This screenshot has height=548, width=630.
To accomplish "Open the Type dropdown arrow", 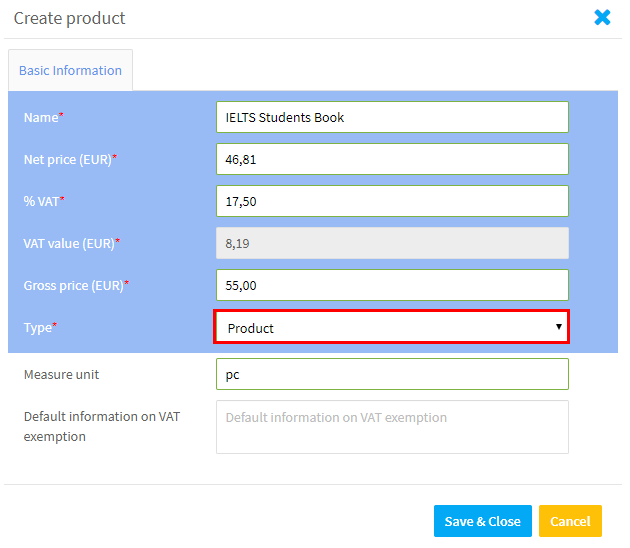I will coord(558,327).
